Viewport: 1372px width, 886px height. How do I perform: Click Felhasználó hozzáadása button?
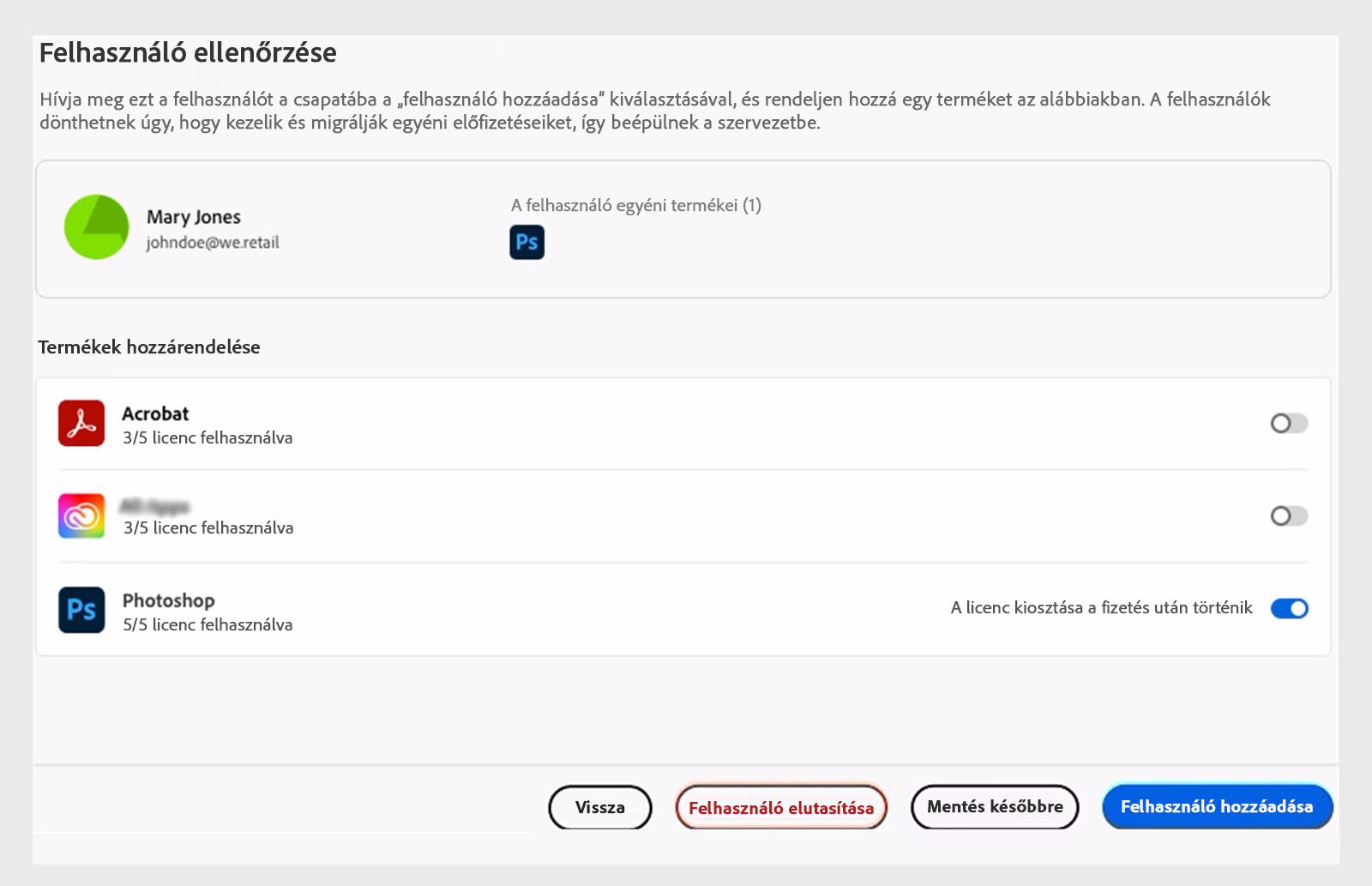tap(1217, 807)
